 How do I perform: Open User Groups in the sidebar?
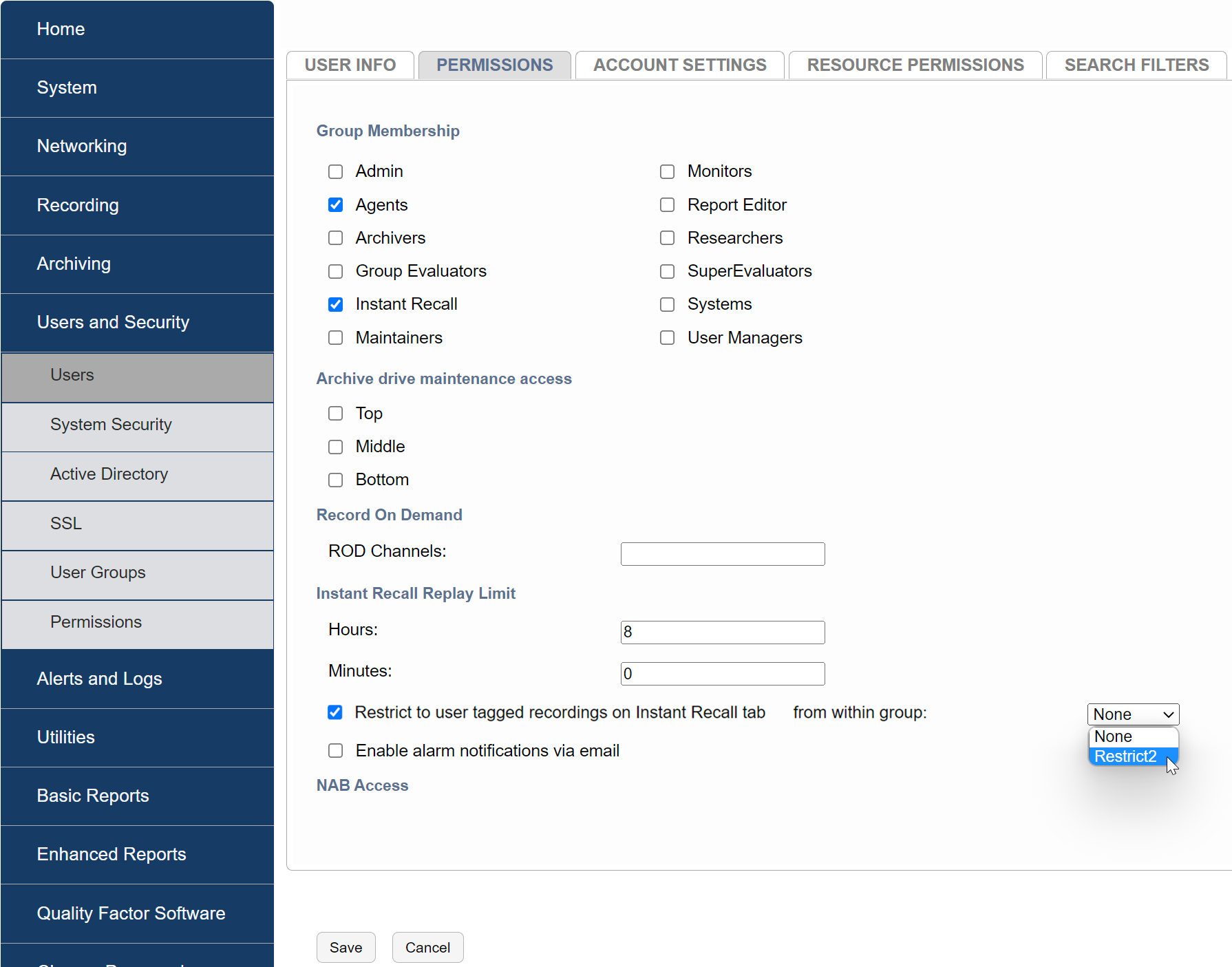(x=98, y=573)
